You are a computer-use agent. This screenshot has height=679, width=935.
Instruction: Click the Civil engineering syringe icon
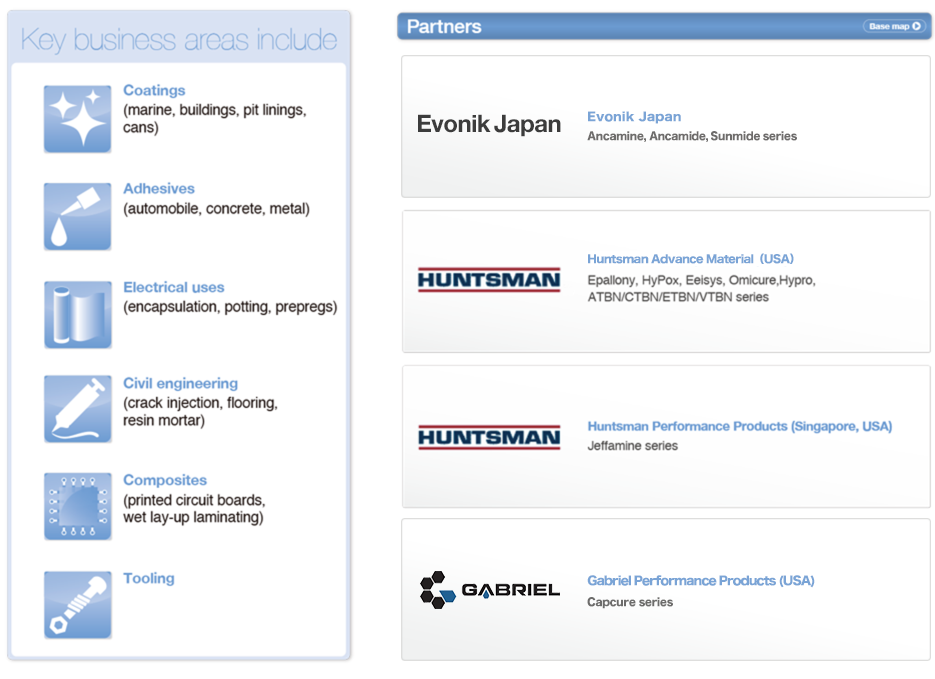coord(78,409)
